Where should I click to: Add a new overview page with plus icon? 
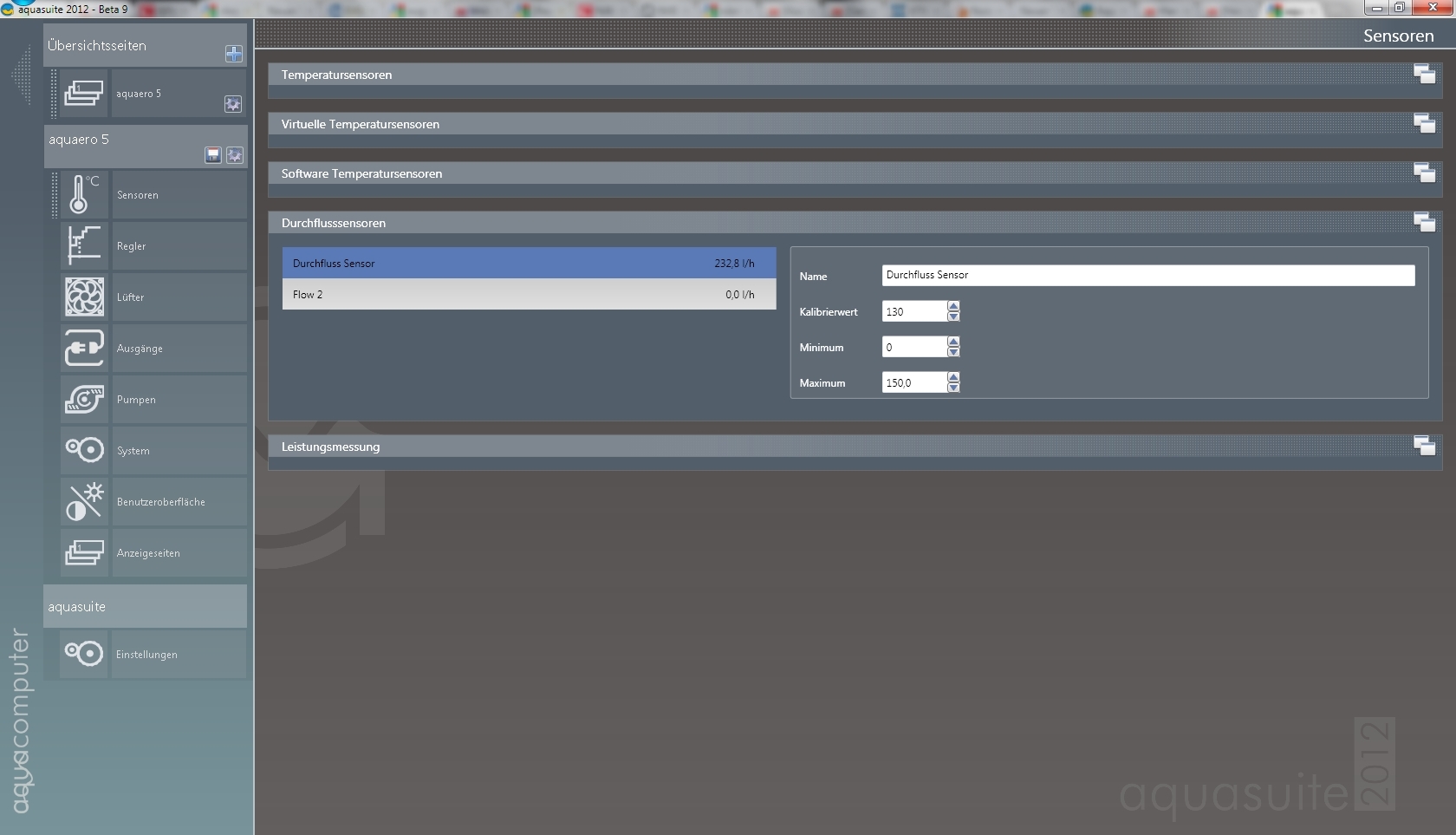[234, 54]
